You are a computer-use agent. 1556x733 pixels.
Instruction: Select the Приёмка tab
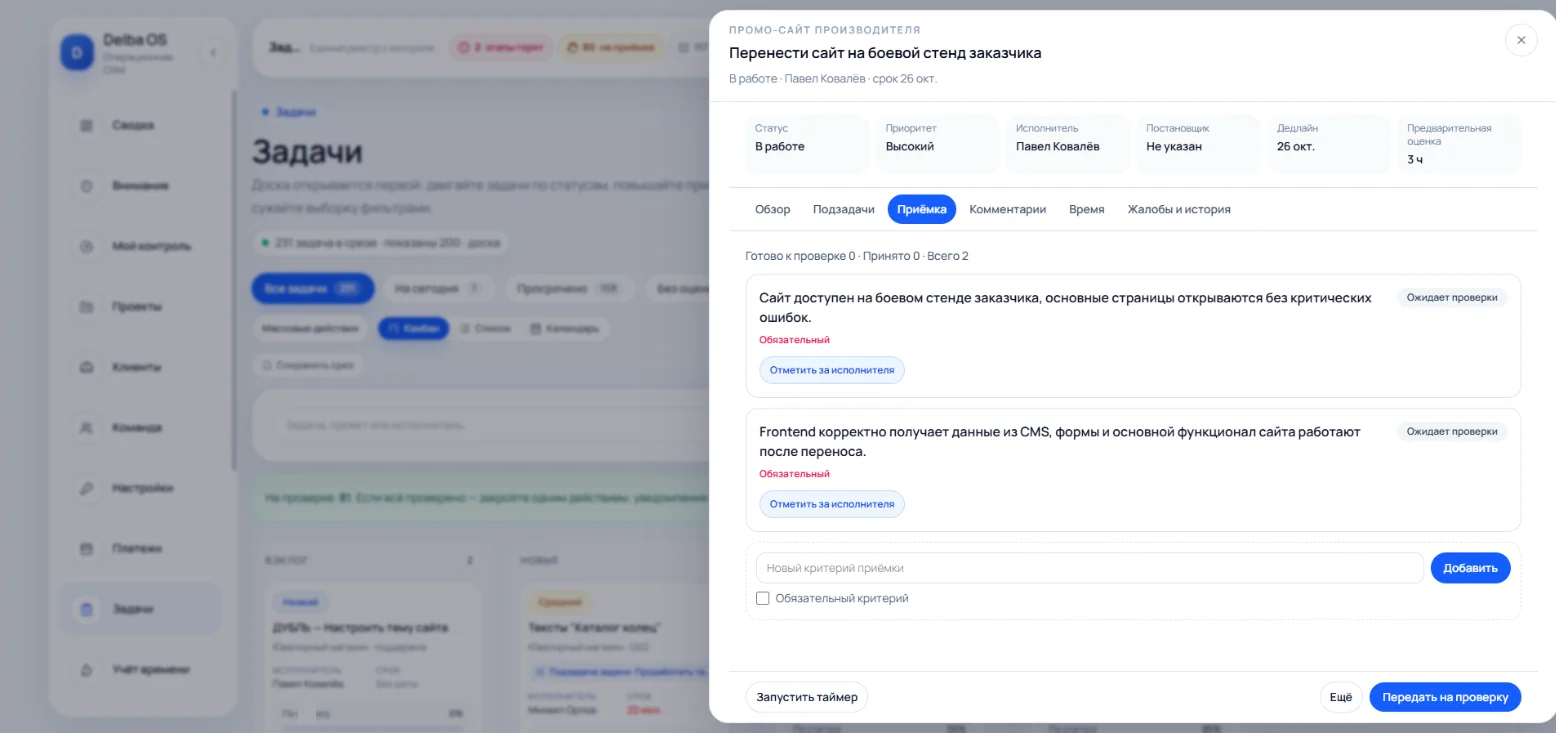click(x=922, y=209)
